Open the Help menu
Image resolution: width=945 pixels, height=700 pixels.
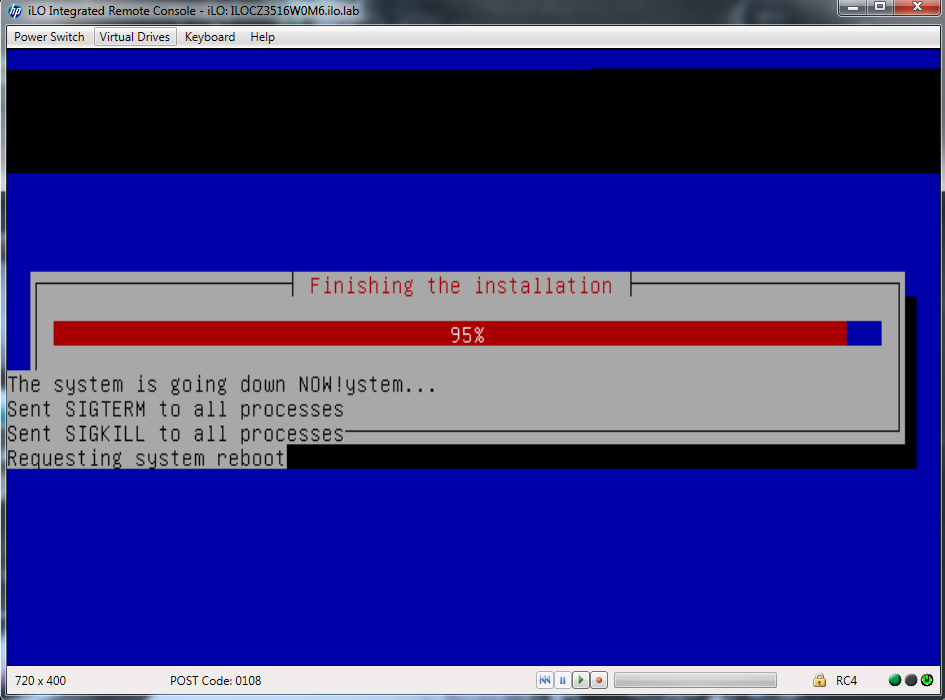pos(263,37)
